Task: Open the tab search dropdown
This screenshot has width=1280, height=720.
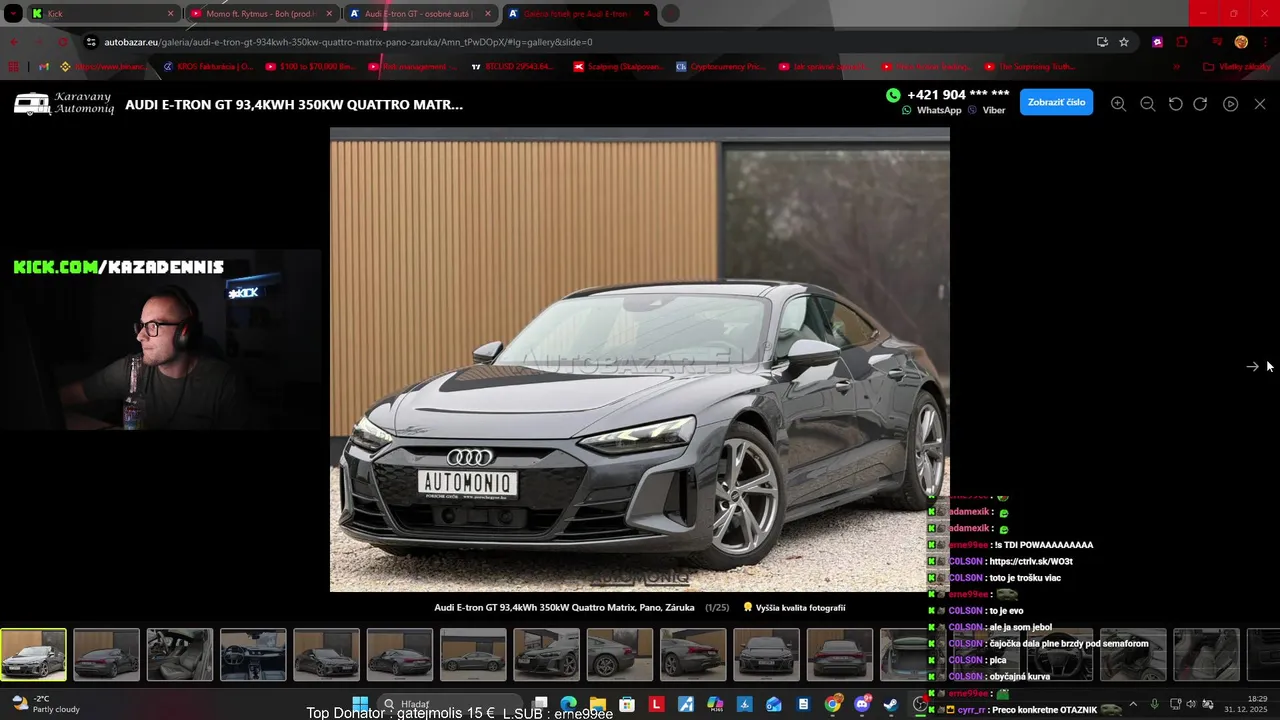Action: [13, 14]
